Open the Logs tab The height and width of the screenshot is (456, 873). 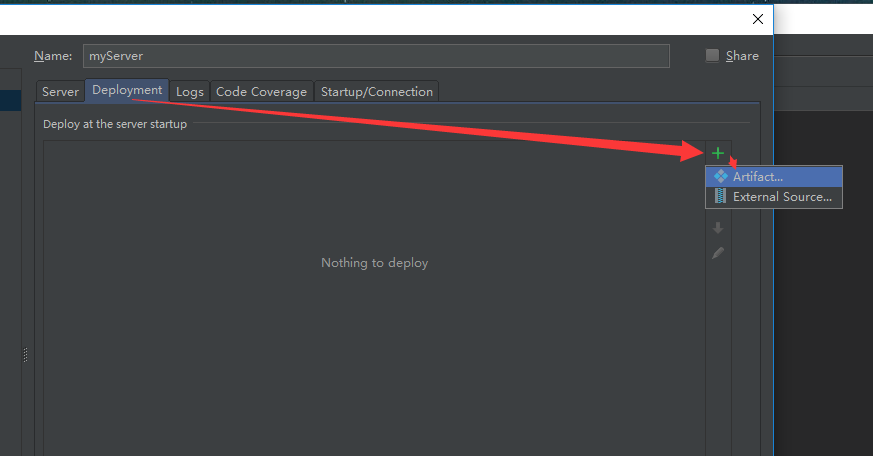190,92
